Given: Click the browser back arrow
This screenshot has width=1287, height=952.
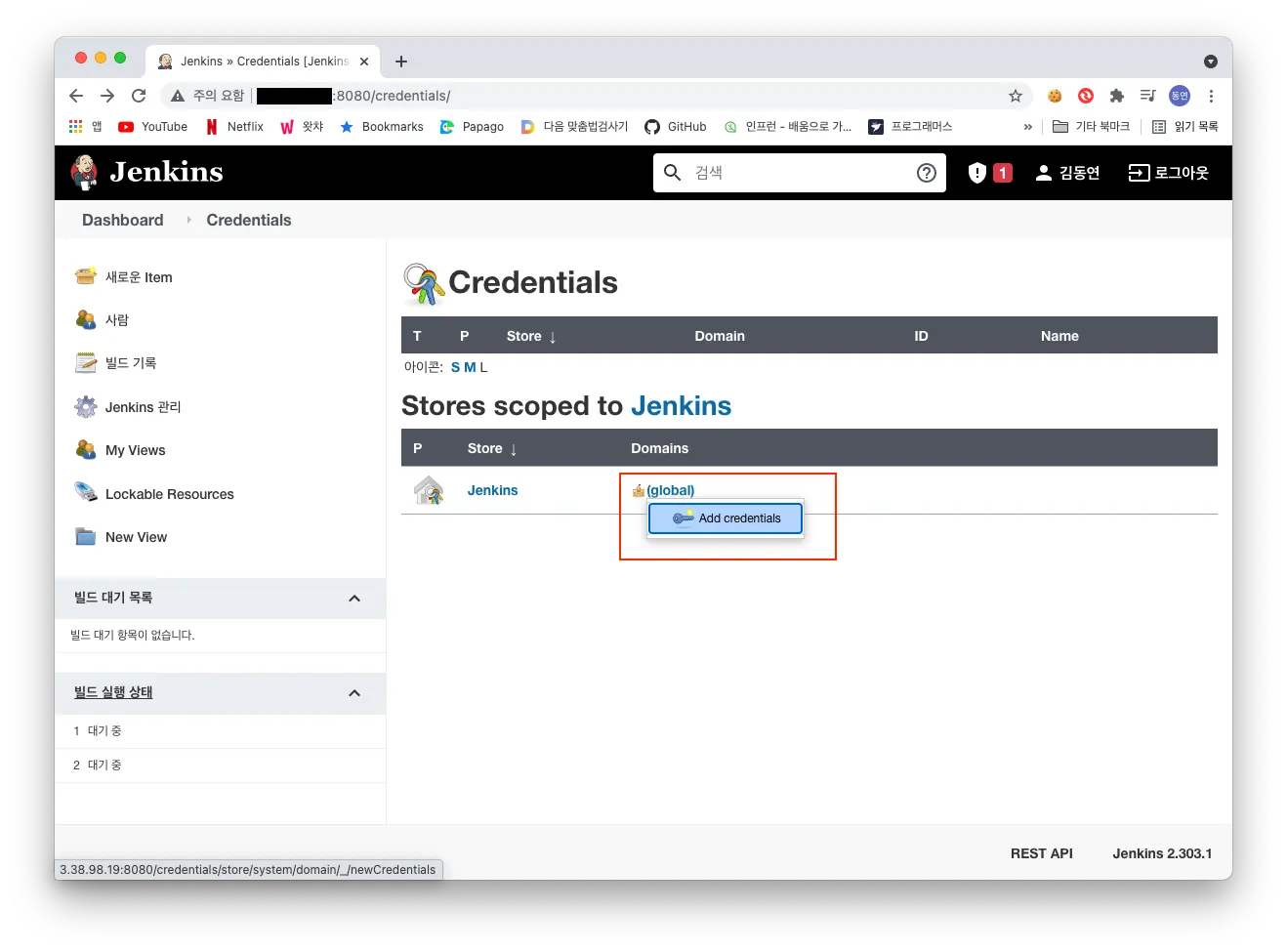Looking at the screenshot, I should point(76,96).
